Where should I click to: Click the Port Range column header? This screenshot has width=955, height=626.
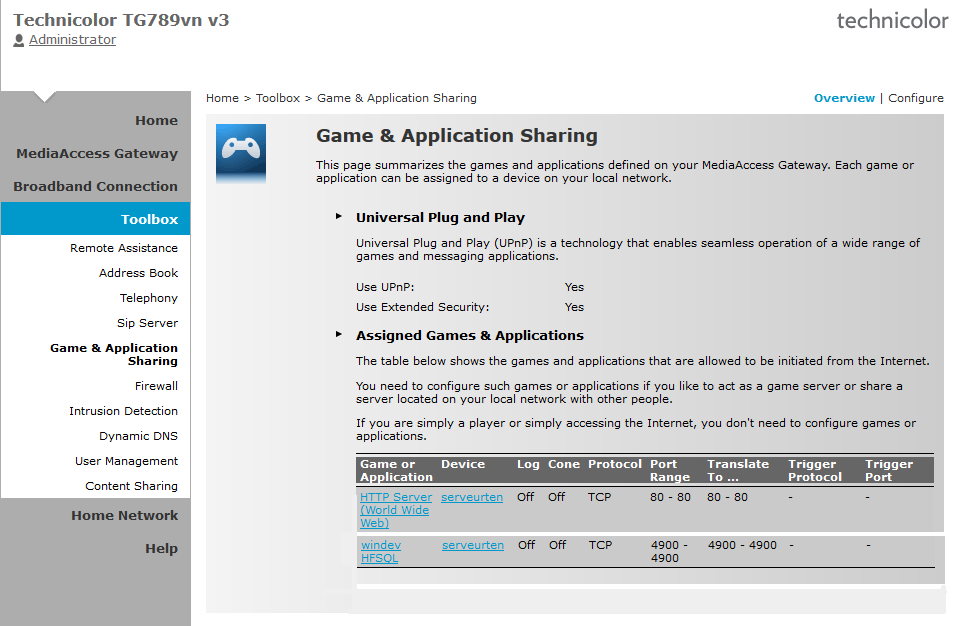tap(670, 470)
